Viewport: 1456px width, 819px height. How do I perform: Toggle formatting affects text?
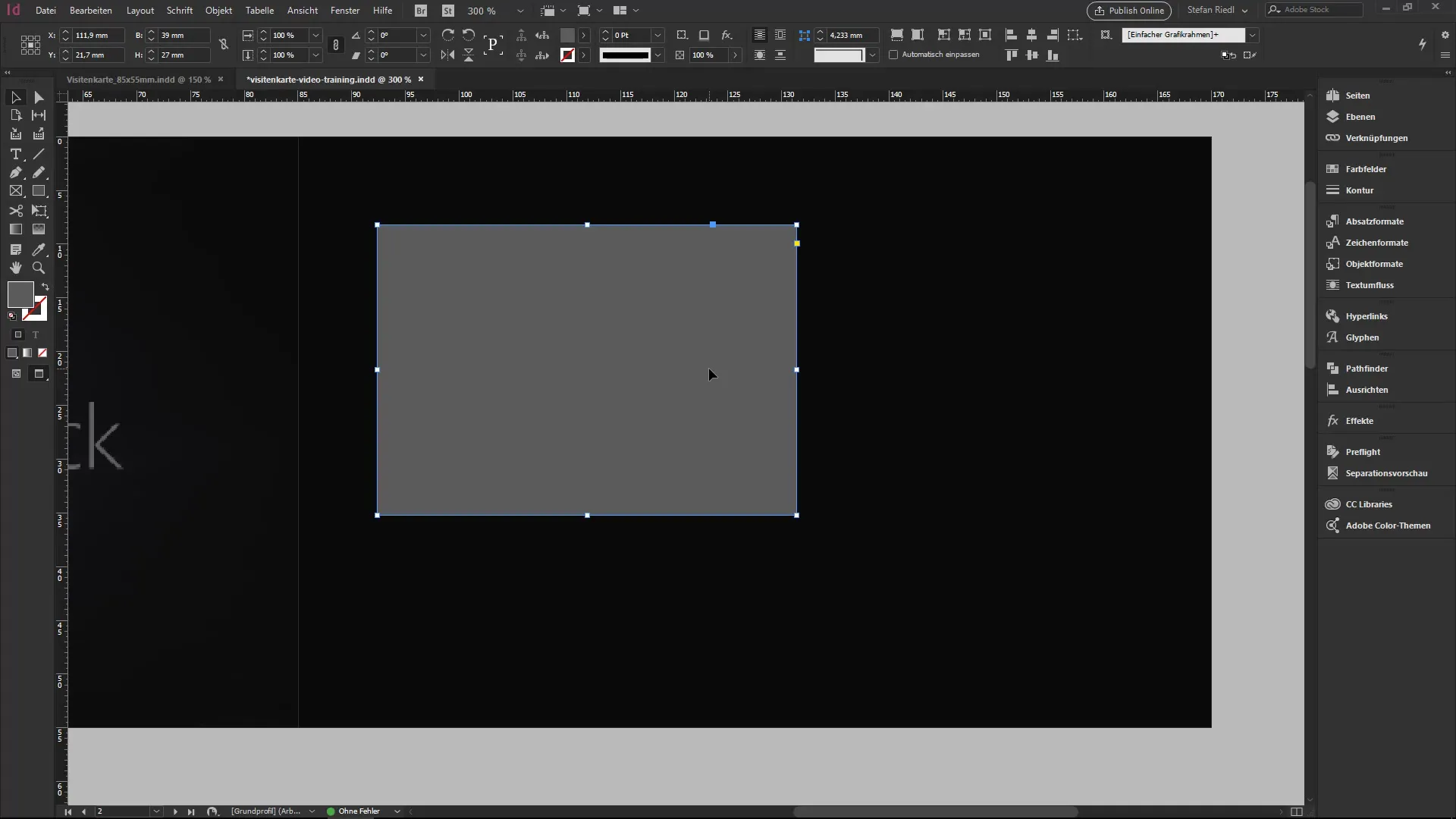tap(36, 334)
